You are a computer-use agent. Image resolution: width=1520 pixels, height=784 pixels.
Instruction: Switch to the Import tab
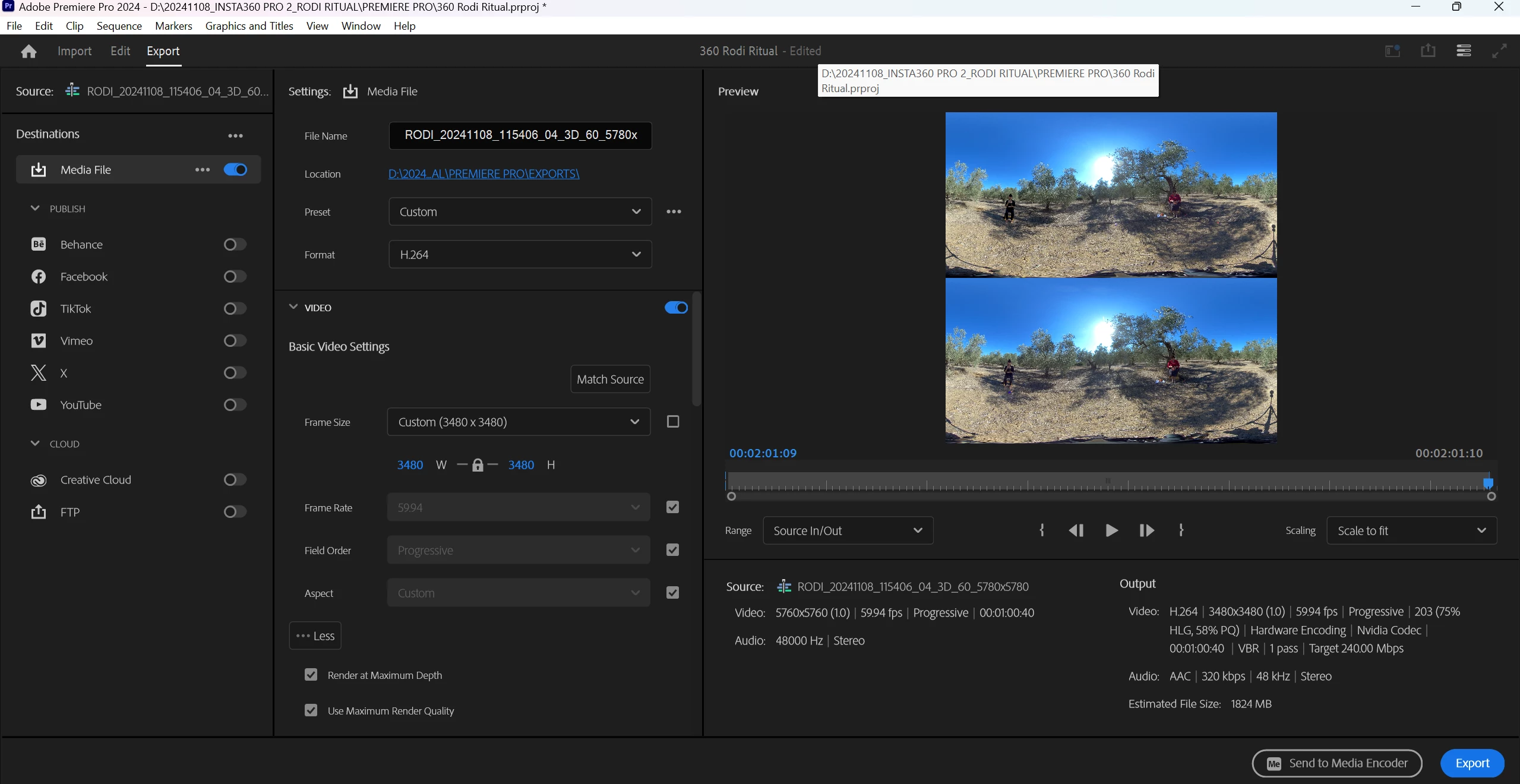point(74,51)
